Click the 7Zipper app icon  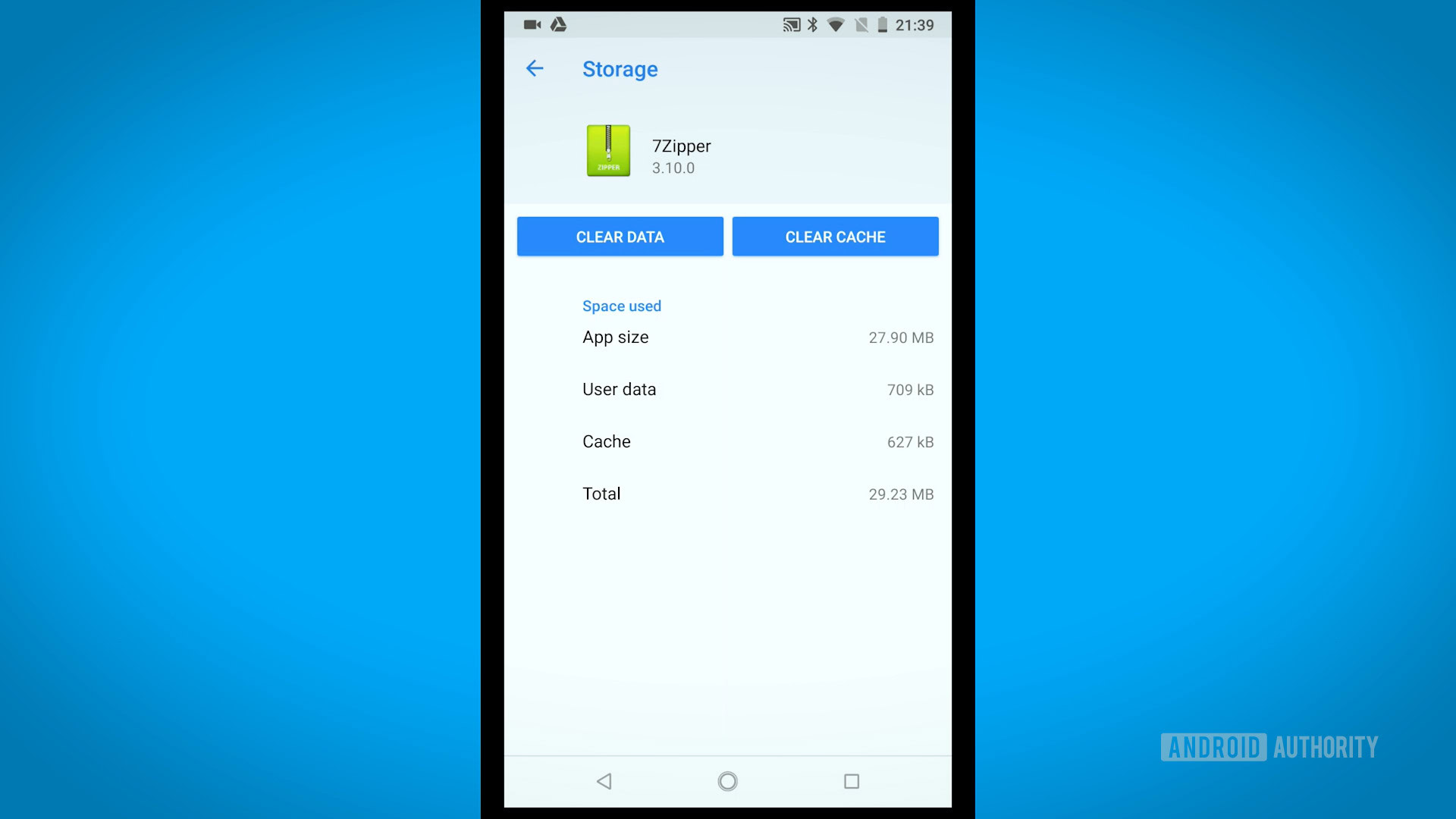607,150
